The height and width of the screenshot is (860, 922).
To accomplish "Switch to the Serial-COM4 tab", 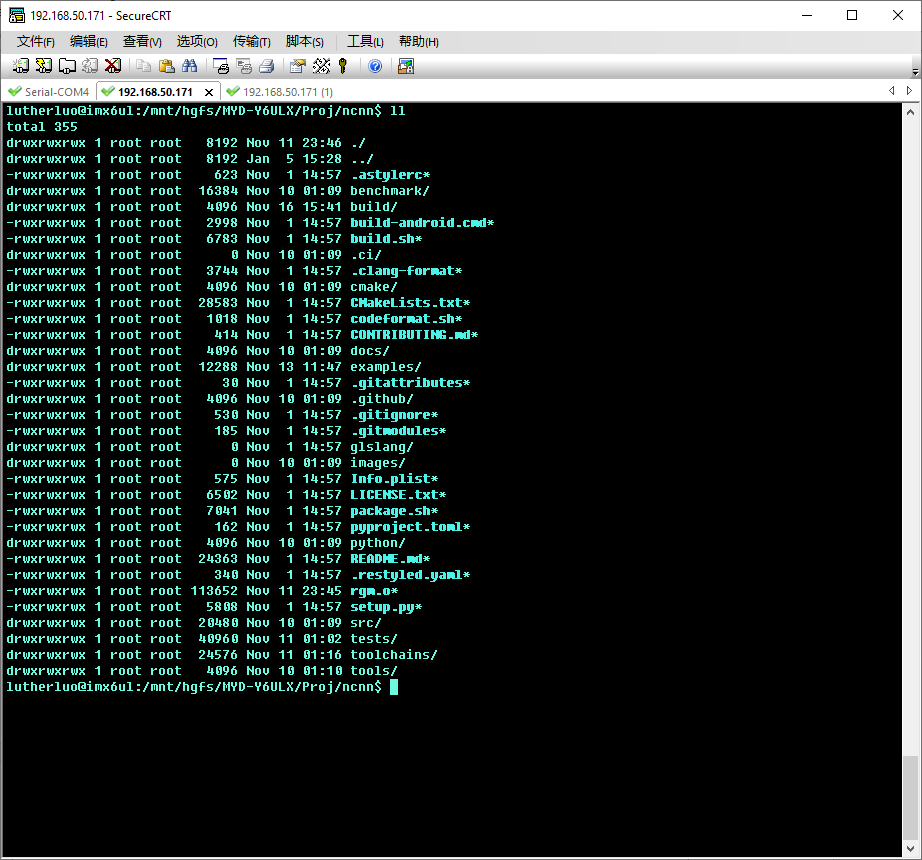I will (x=48, y=91).
